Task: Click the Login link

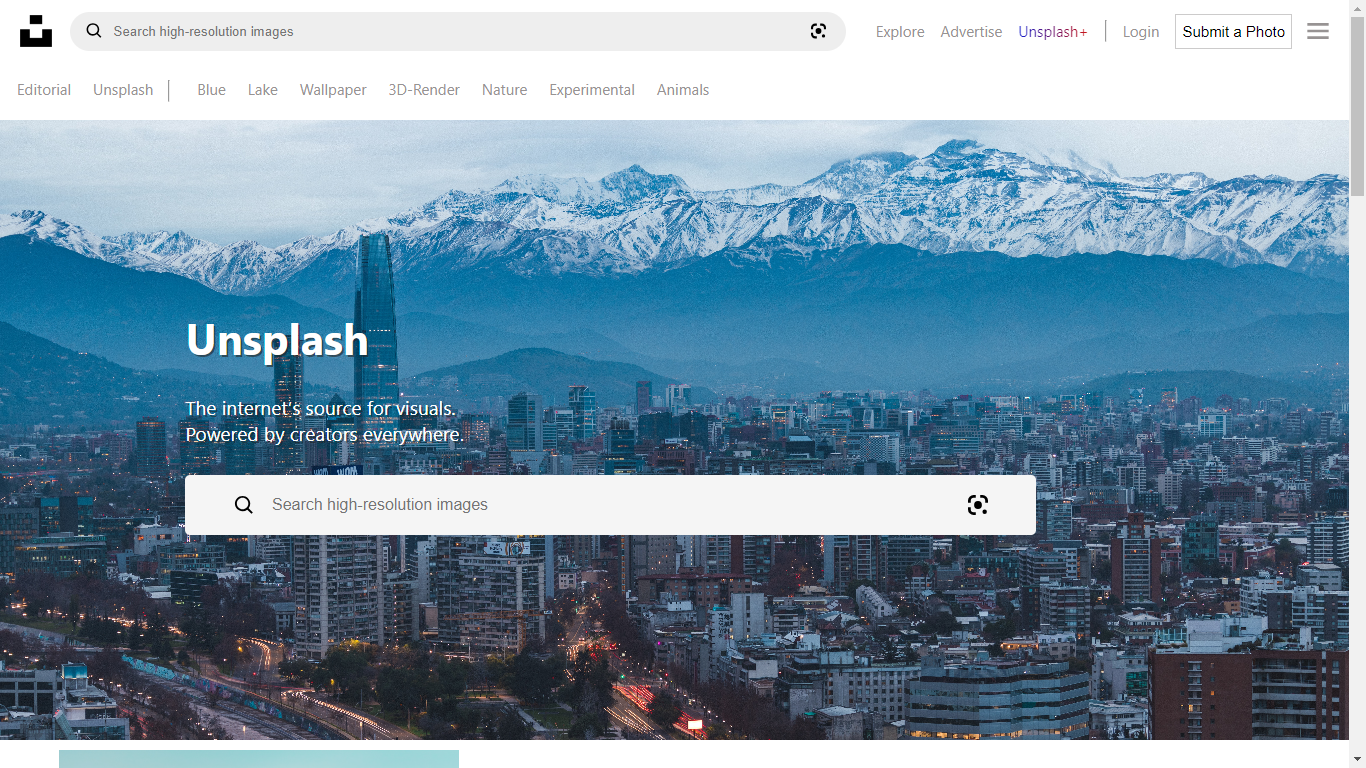Action: pyautogui.click(x=1140, y=32)
